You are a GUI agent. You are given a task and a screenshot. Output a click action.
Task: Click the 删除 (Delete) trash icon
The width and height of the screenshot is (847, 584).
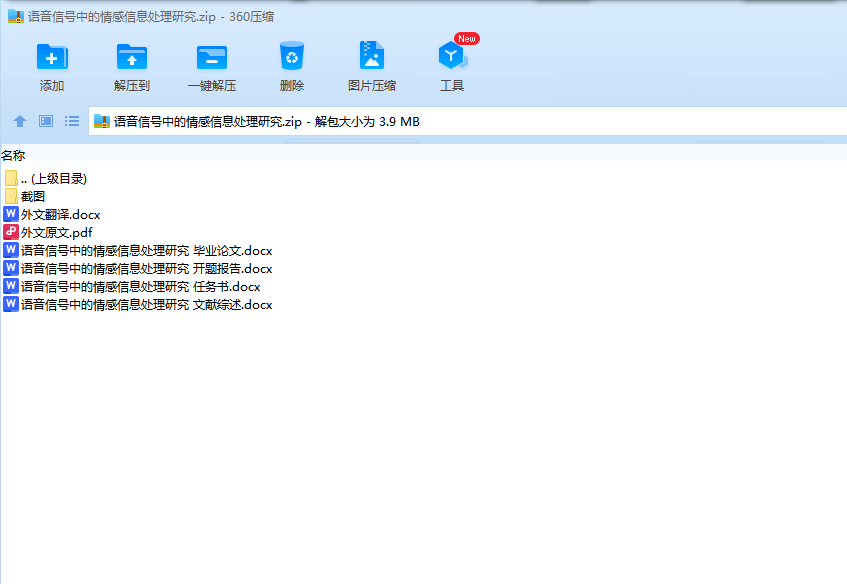point(292,56)
